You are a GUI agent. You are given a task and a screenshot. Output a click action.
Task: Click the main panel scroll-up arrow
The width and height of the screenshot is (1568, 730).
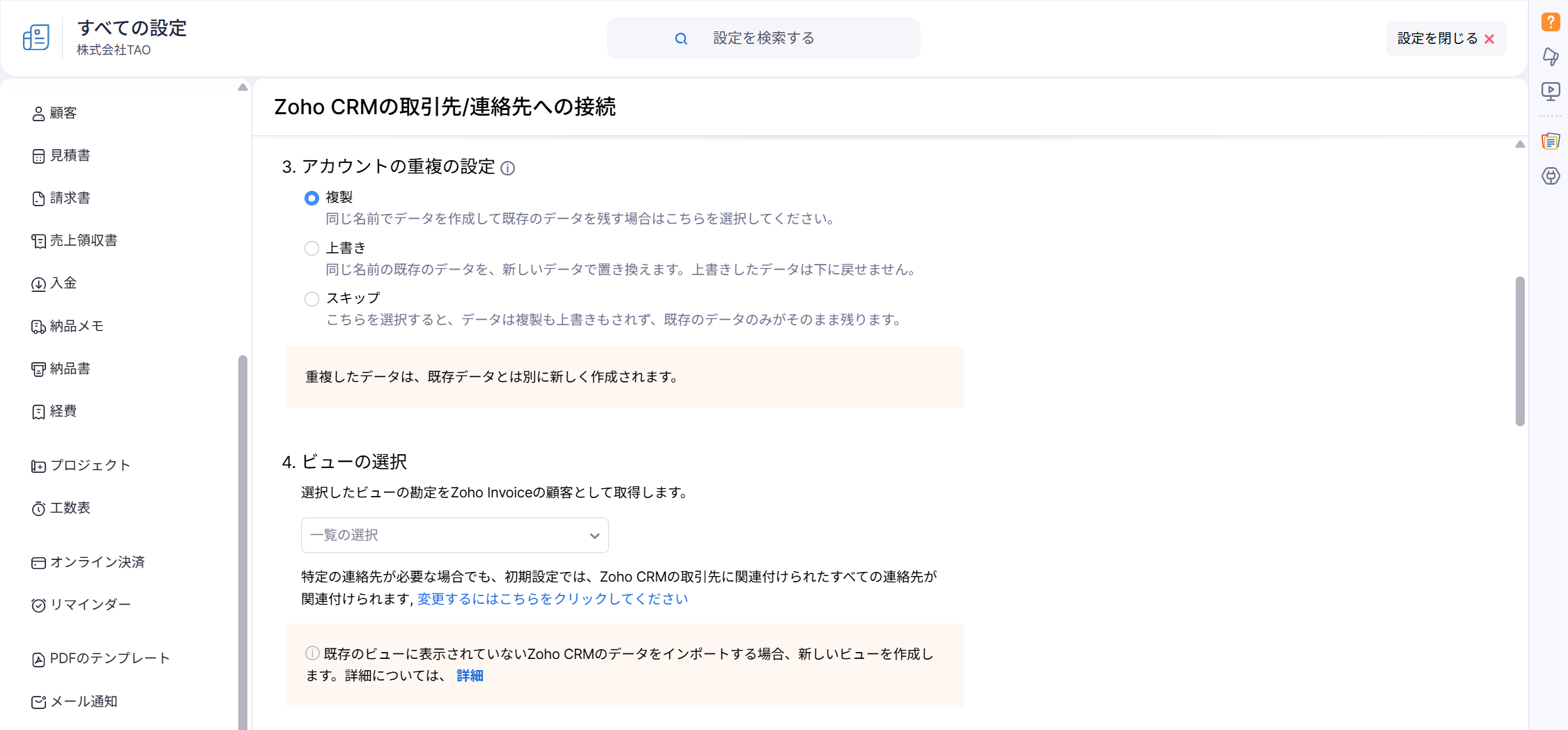[x=1520, y=144]
